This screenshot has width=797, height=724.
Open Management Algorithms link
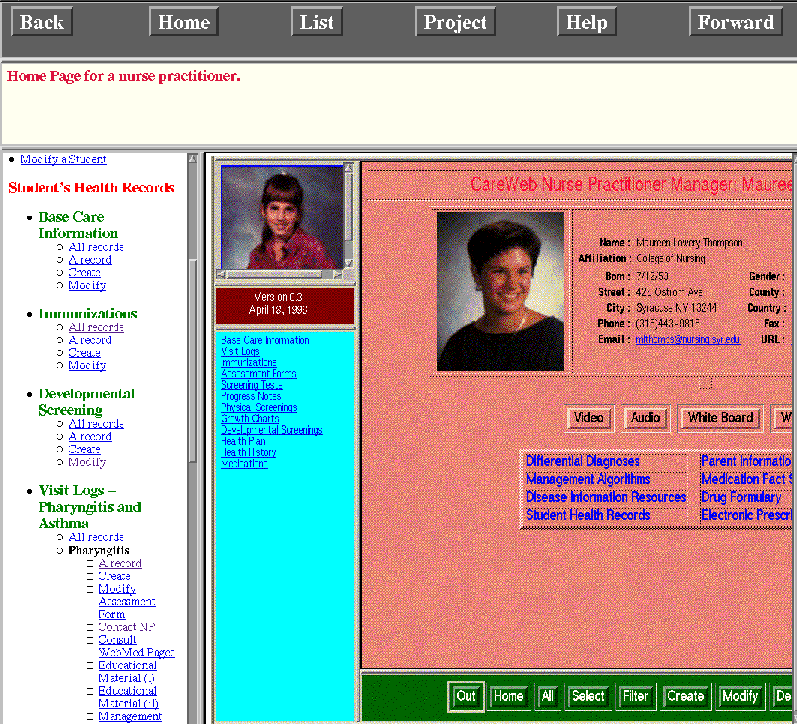(588, 479)
